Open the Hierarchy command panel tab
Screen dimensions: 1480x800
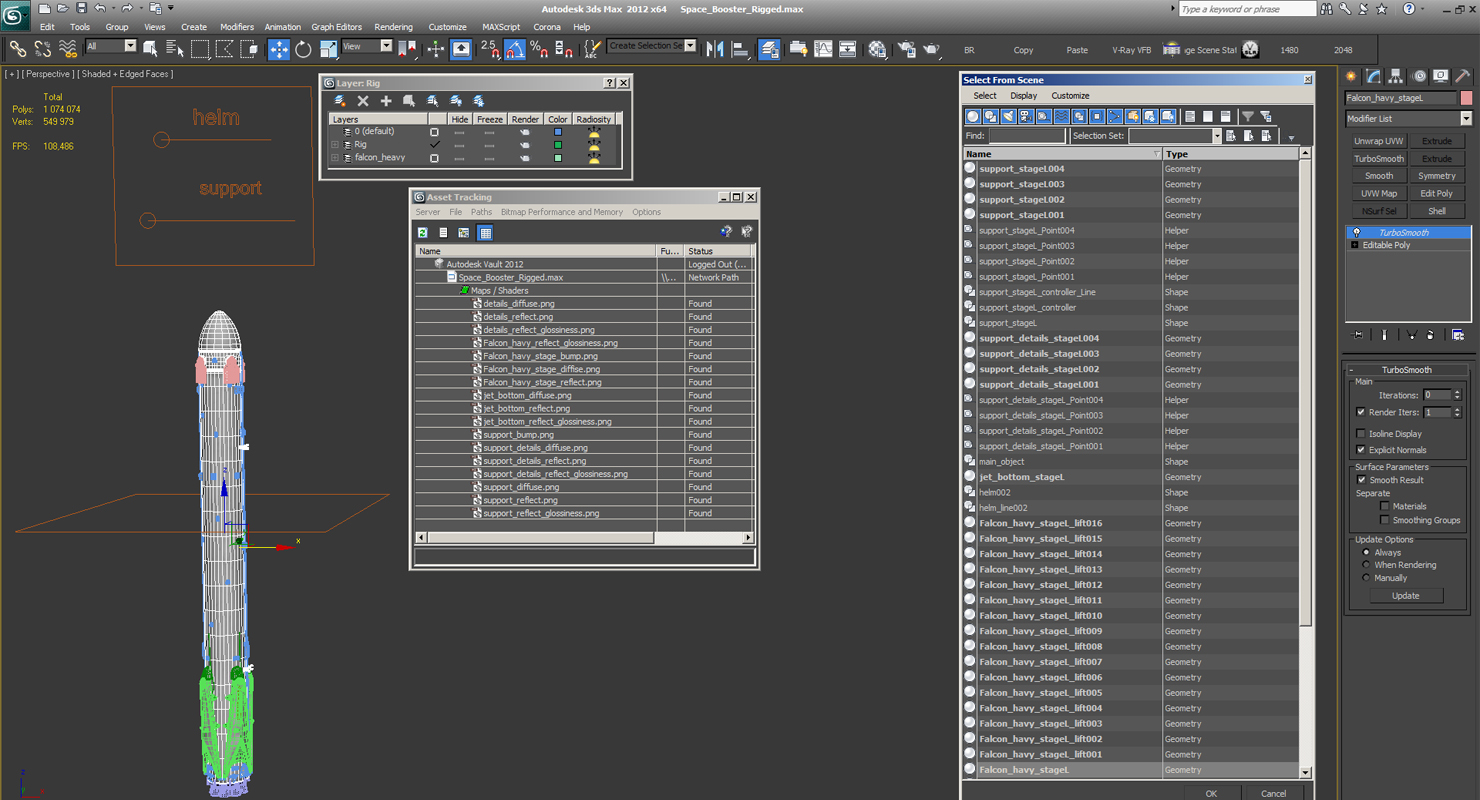point(1396,76)
